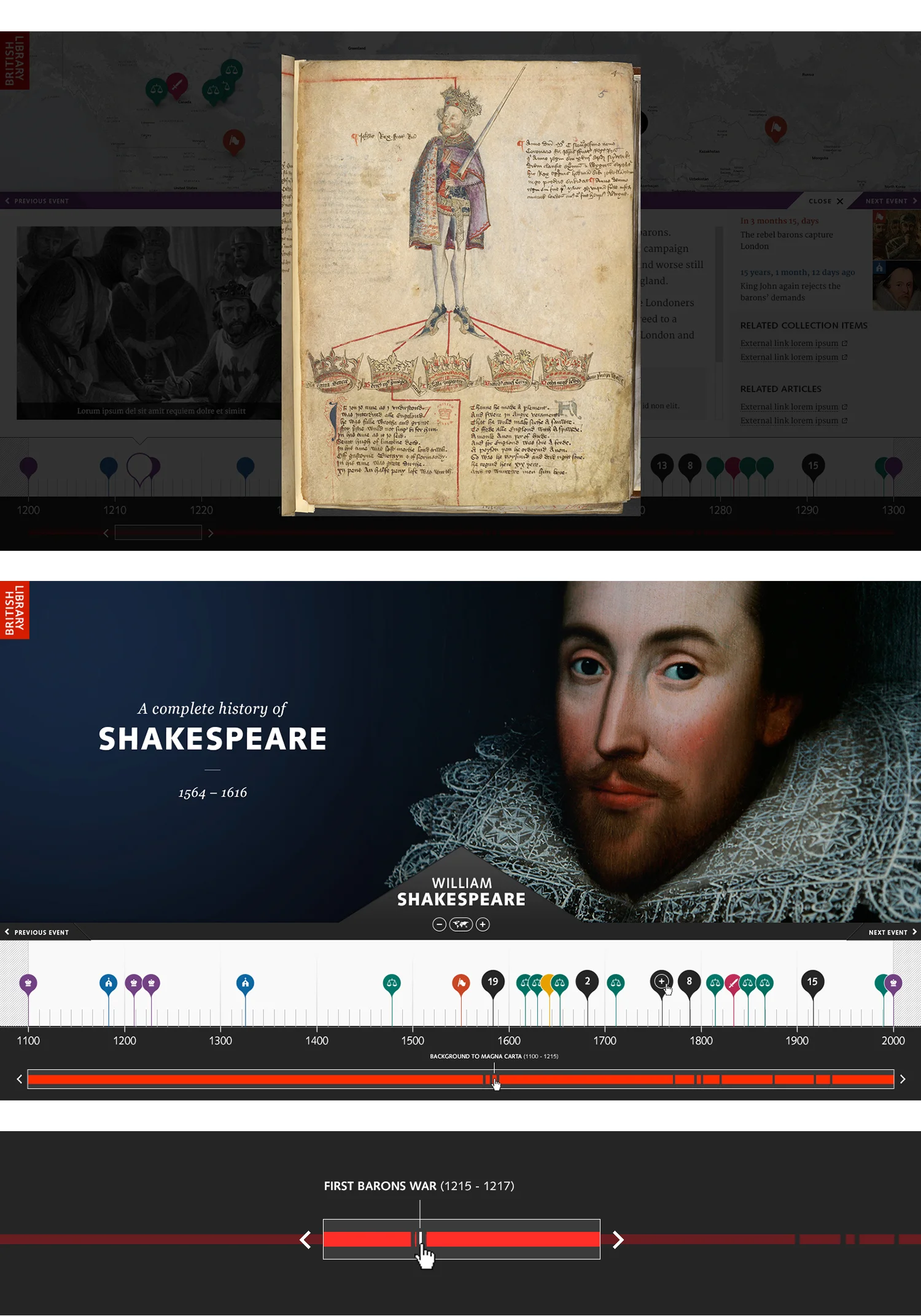Click topmost teal scales map pin

point(231,70)
